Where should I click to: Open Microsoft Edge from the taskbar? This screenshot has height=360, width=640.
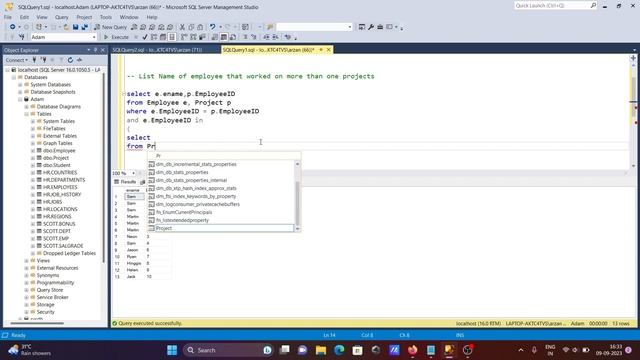(x=339, y=350)
